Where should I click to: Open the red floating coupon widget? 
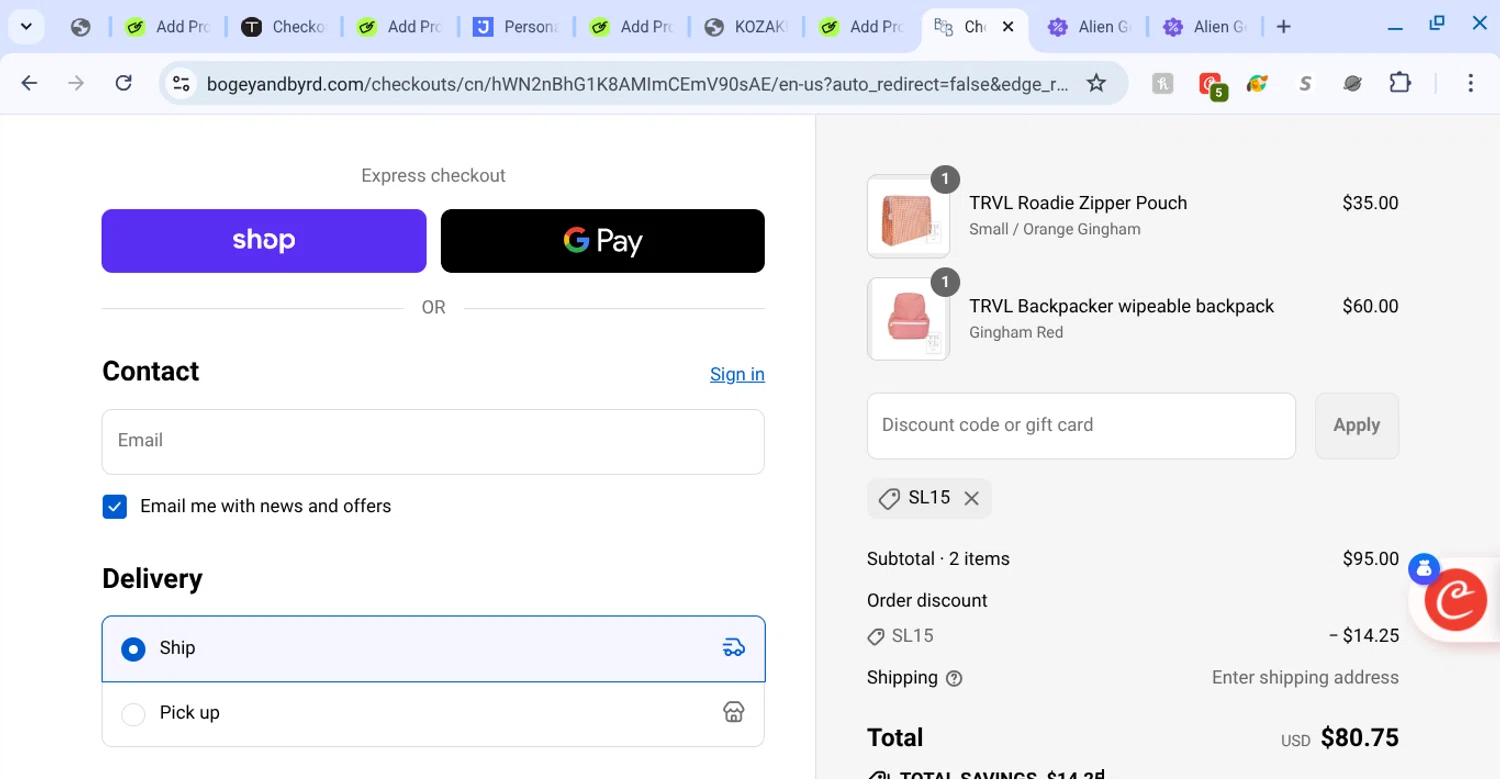(1455, 602)
